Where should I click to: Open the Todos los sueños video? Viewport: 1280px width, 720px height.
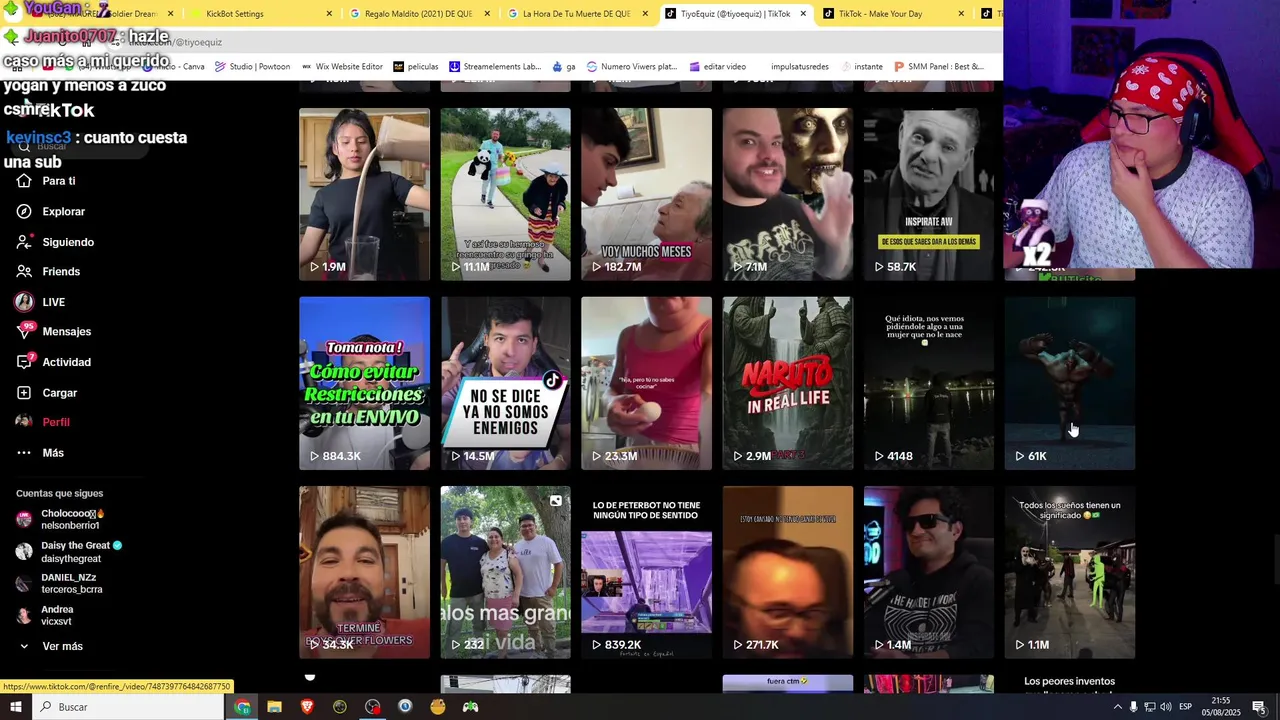coord(1070,572)
